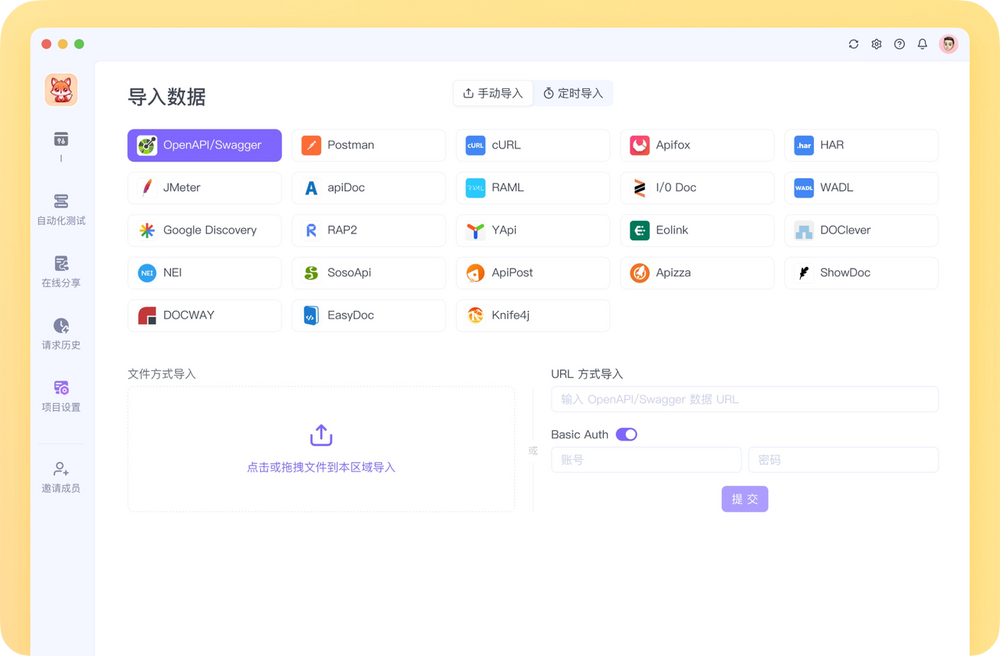Switch to the 定时导入 tab
Image resolution: width=1000 pixels, height=656 pixels.
click(x=573, y=93)
